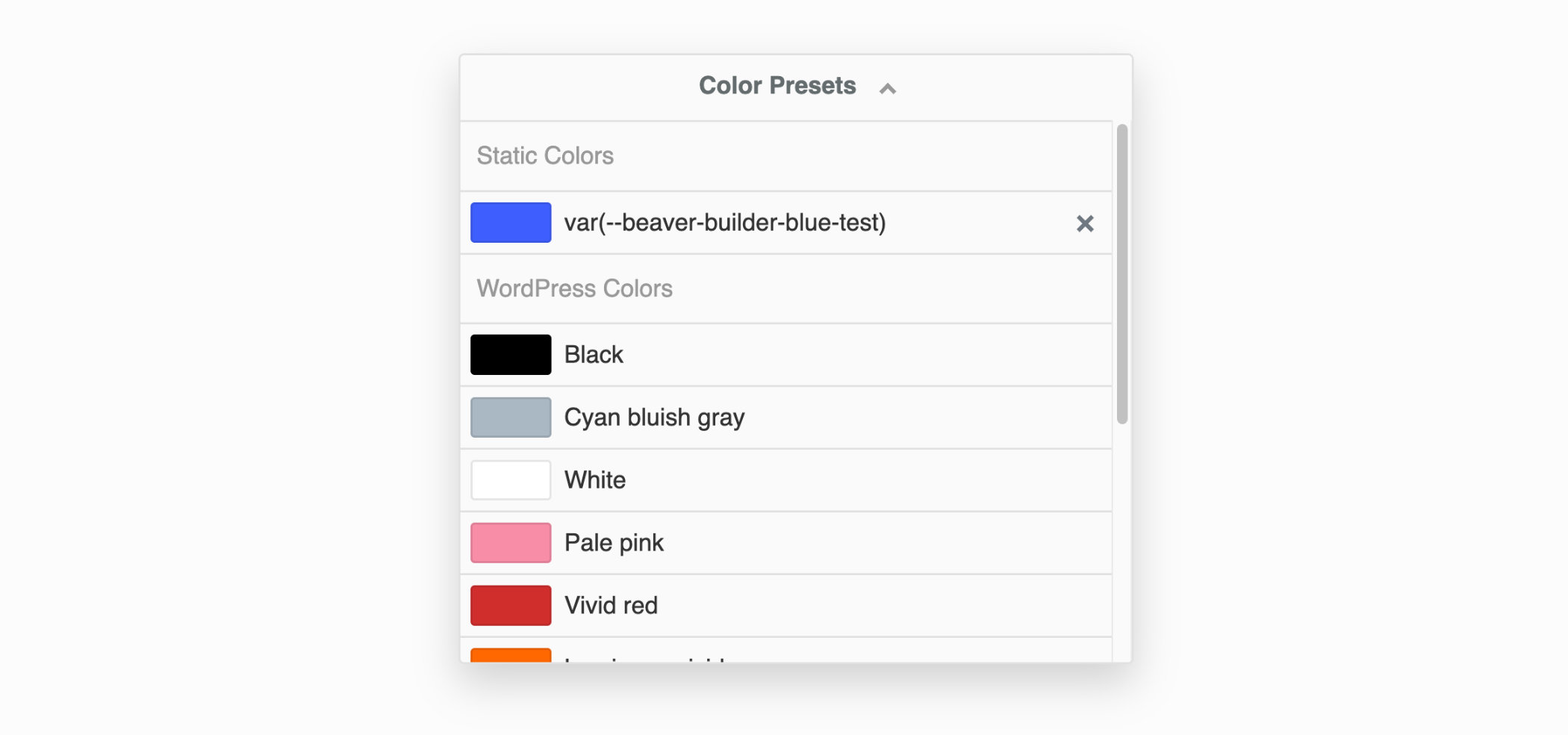
Task: Select the blue static color swatch
Action: pos(510,223)
